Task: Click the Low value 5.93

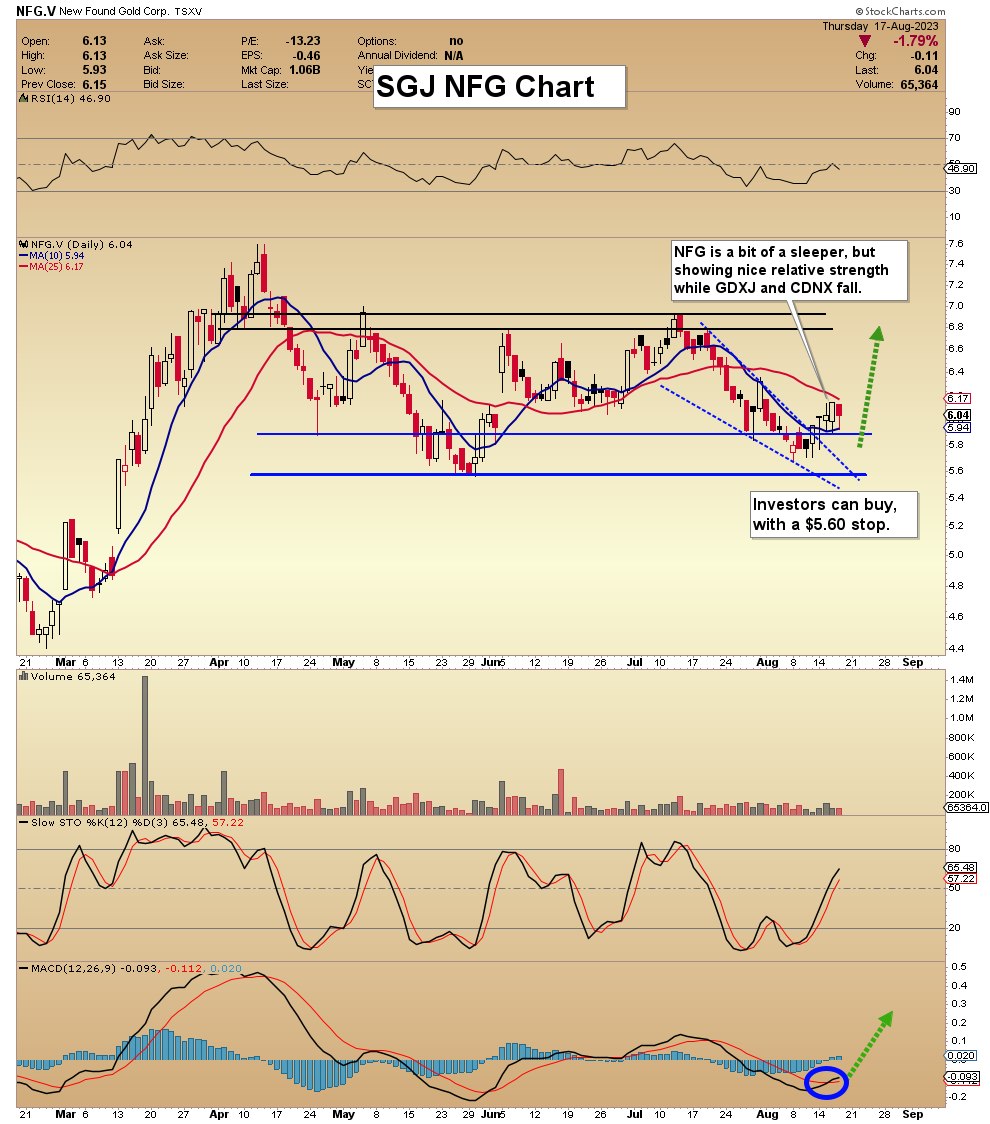Action: 94,70
